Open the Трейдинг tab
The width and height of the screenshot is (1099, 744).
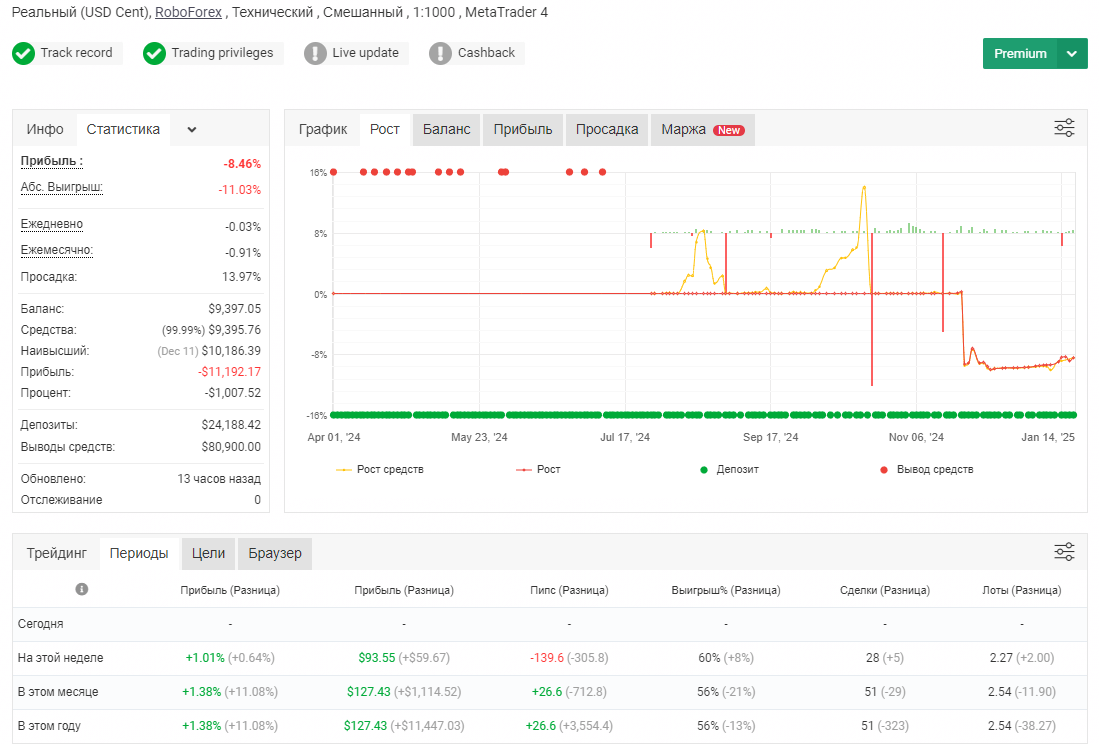[57, 553]
